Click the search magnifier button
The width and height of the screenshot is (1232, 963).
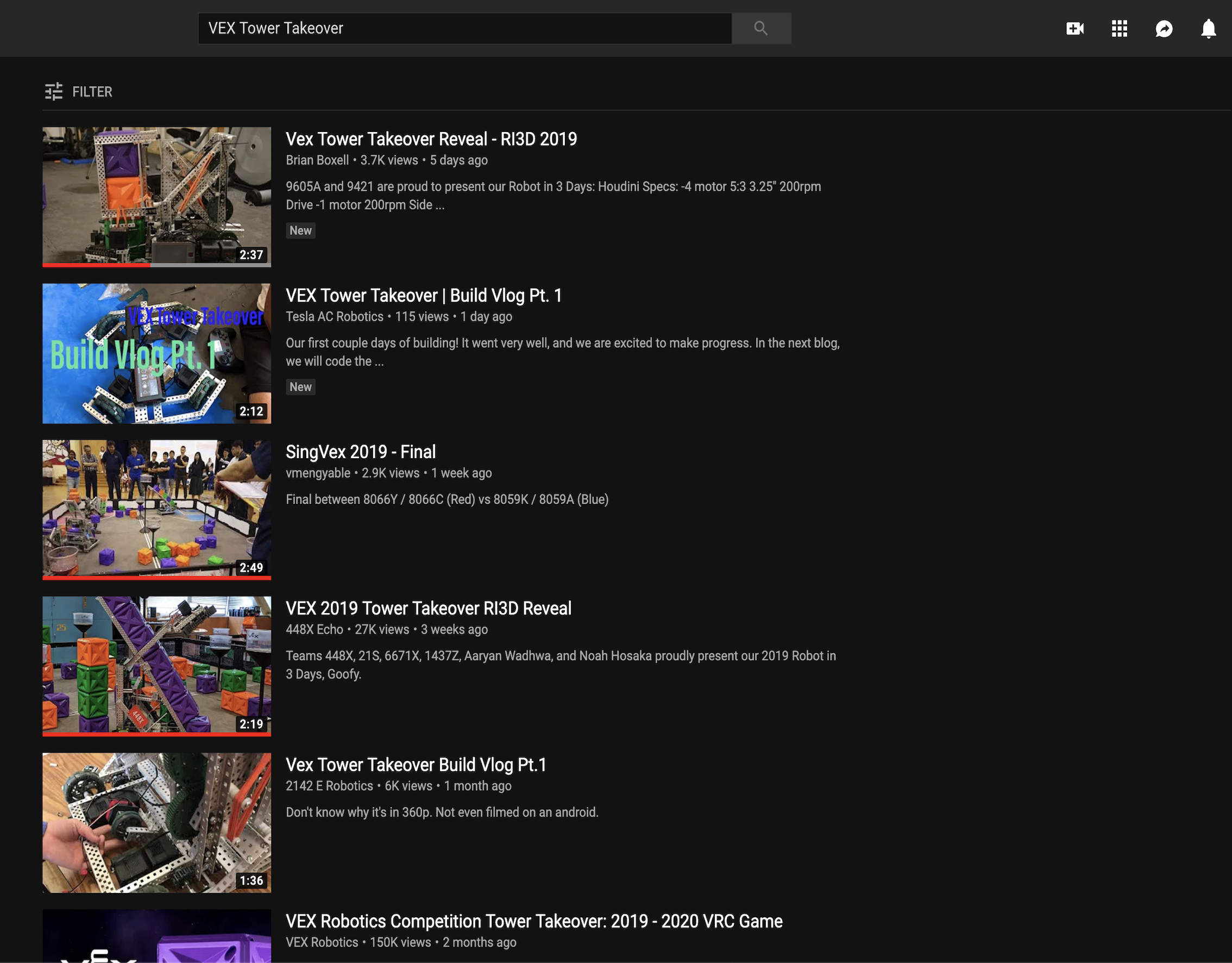click(760, 28)
